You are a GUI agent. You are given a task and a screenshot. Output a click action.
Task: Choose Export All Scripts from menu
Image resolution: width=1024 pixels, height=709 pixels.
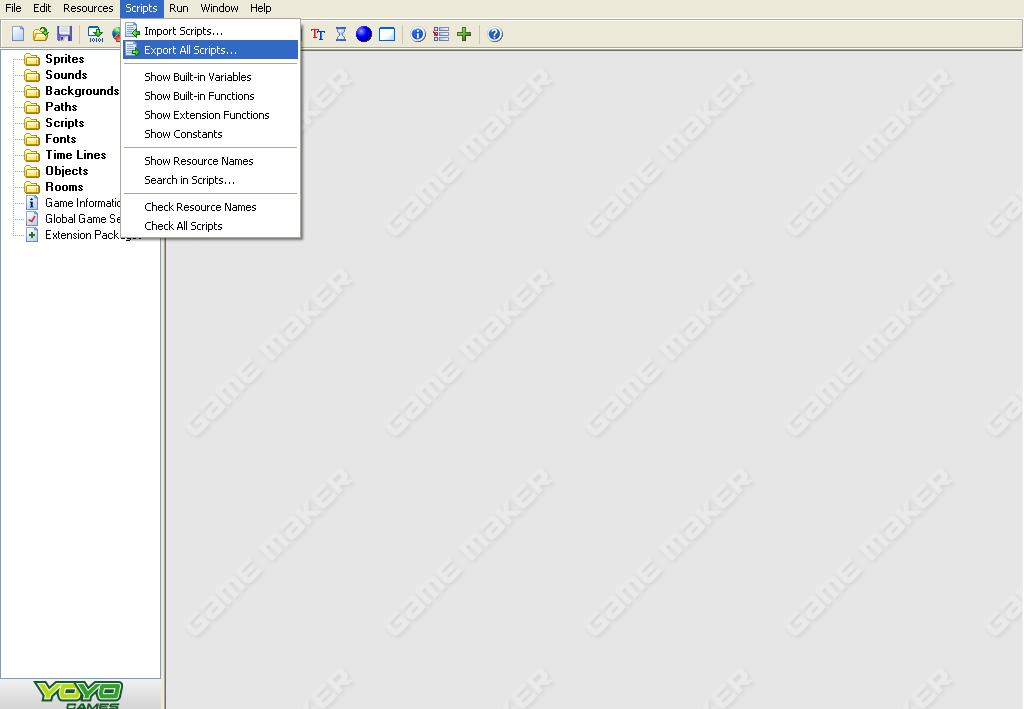190,50
